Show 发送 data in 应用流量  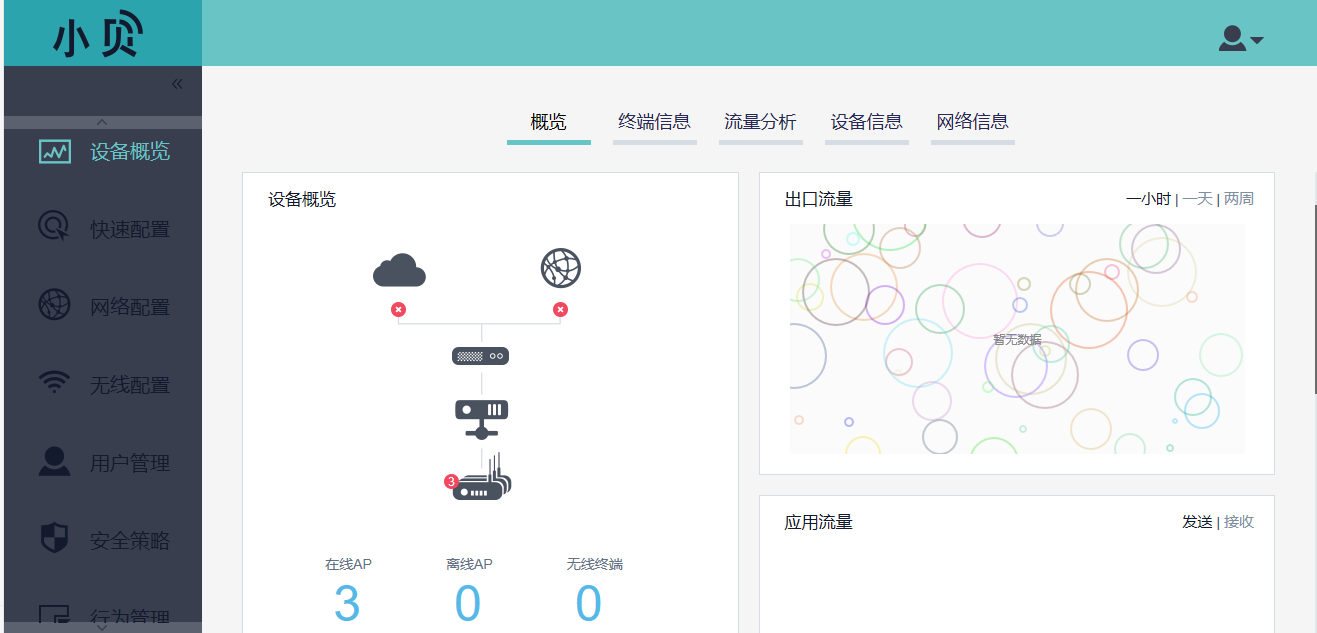1197,522
